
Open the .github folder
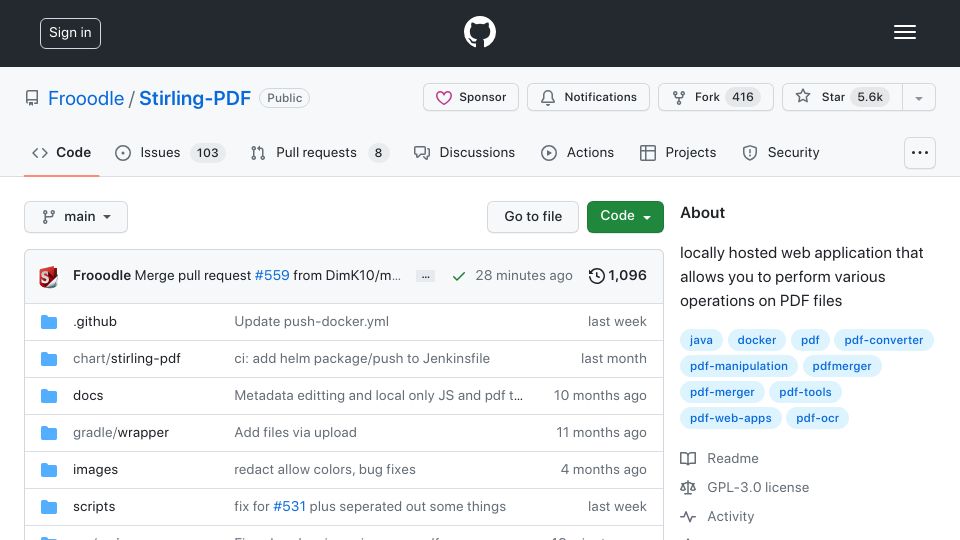pyautogui.click(x=95, y=321)
